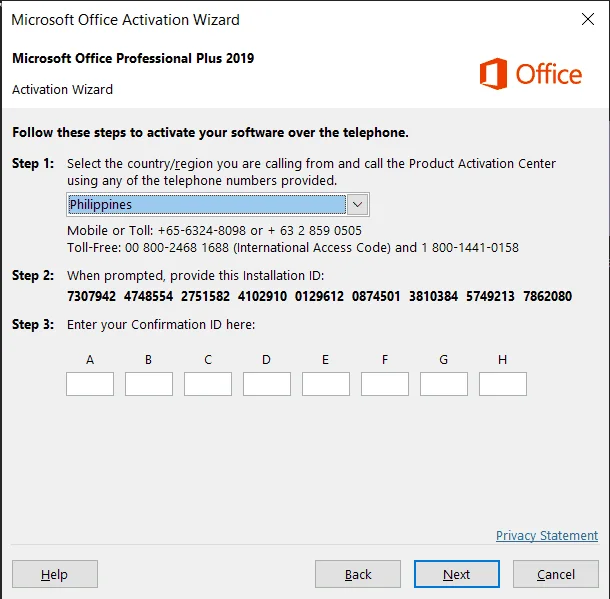The height and width of the screenshot is (599, 610).
Task: Click the Help button
Action: 55,574
